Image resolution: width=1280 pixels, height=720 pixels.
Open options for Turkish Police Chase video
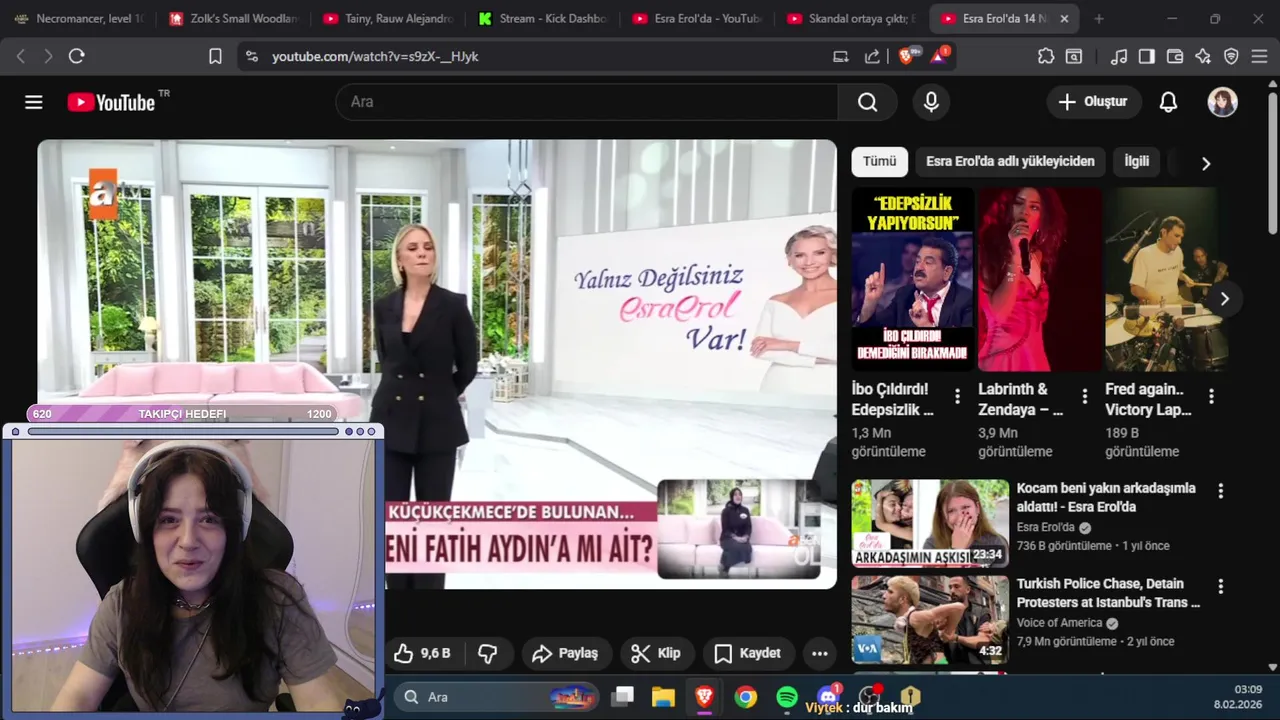1220,586
